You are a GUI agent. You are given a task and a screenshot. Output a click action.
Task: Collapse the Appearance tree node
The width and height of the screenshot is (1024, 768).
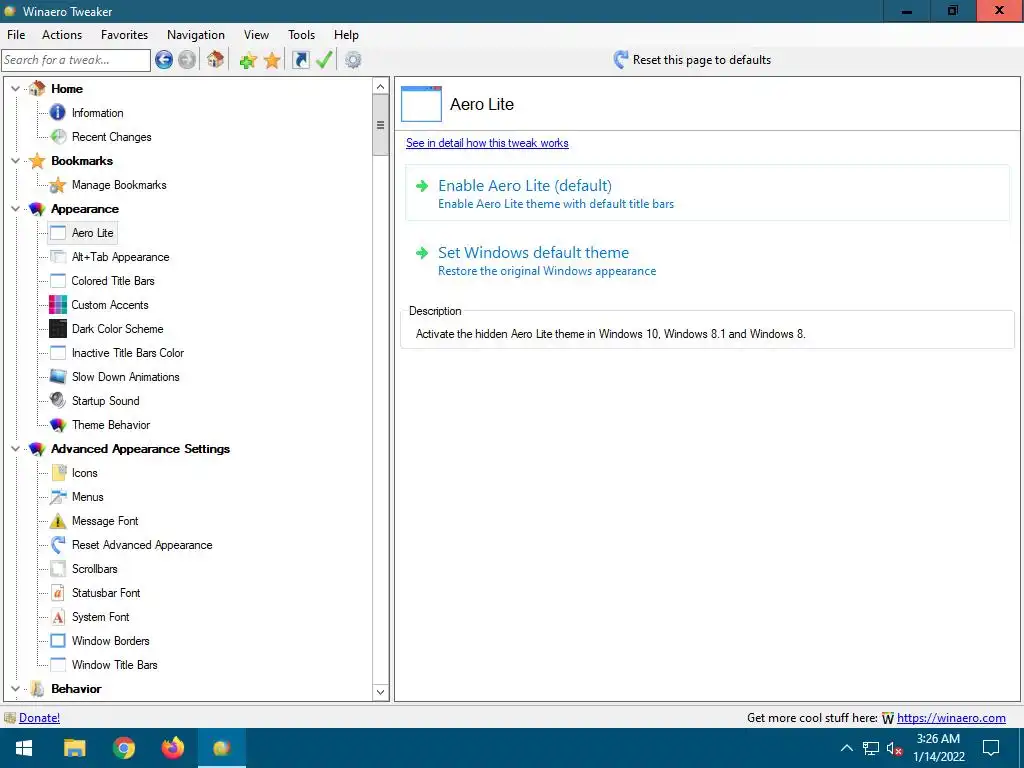[x=15, y=208]
